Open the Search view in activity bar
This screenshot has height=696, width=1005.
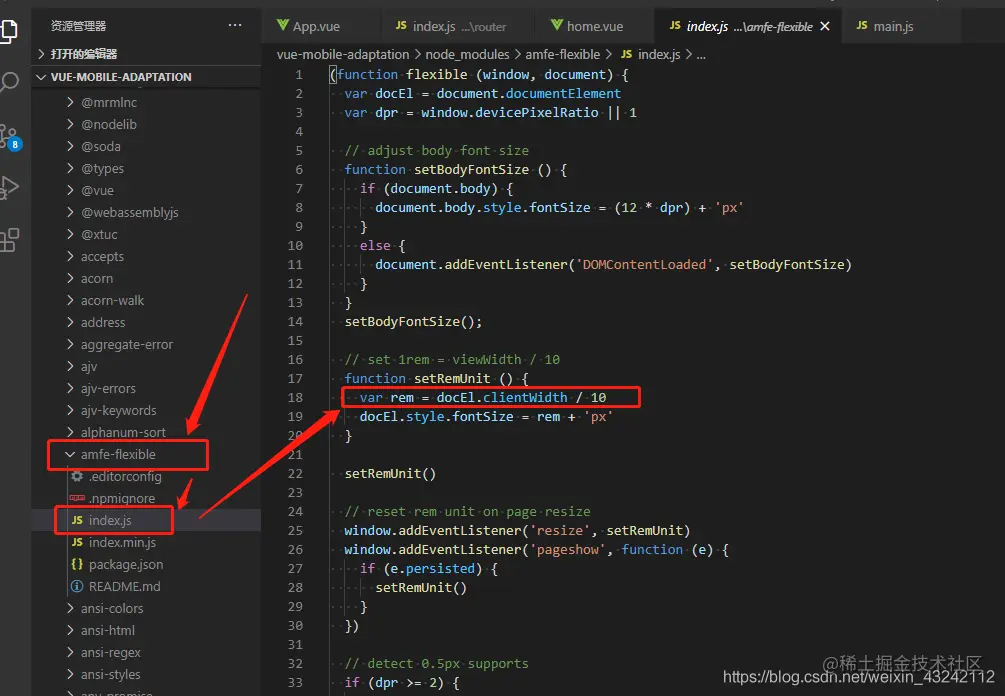[9, 82]
